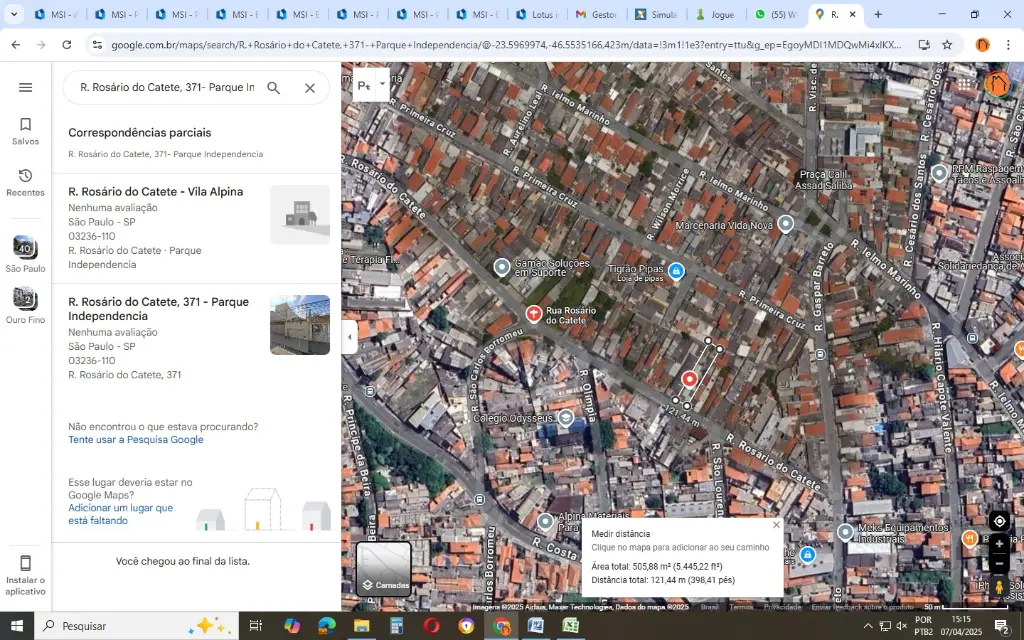Open the tab search dropdown arrow
The width and height of the screenshot is (1024, 640).
(x=14, y=14)
